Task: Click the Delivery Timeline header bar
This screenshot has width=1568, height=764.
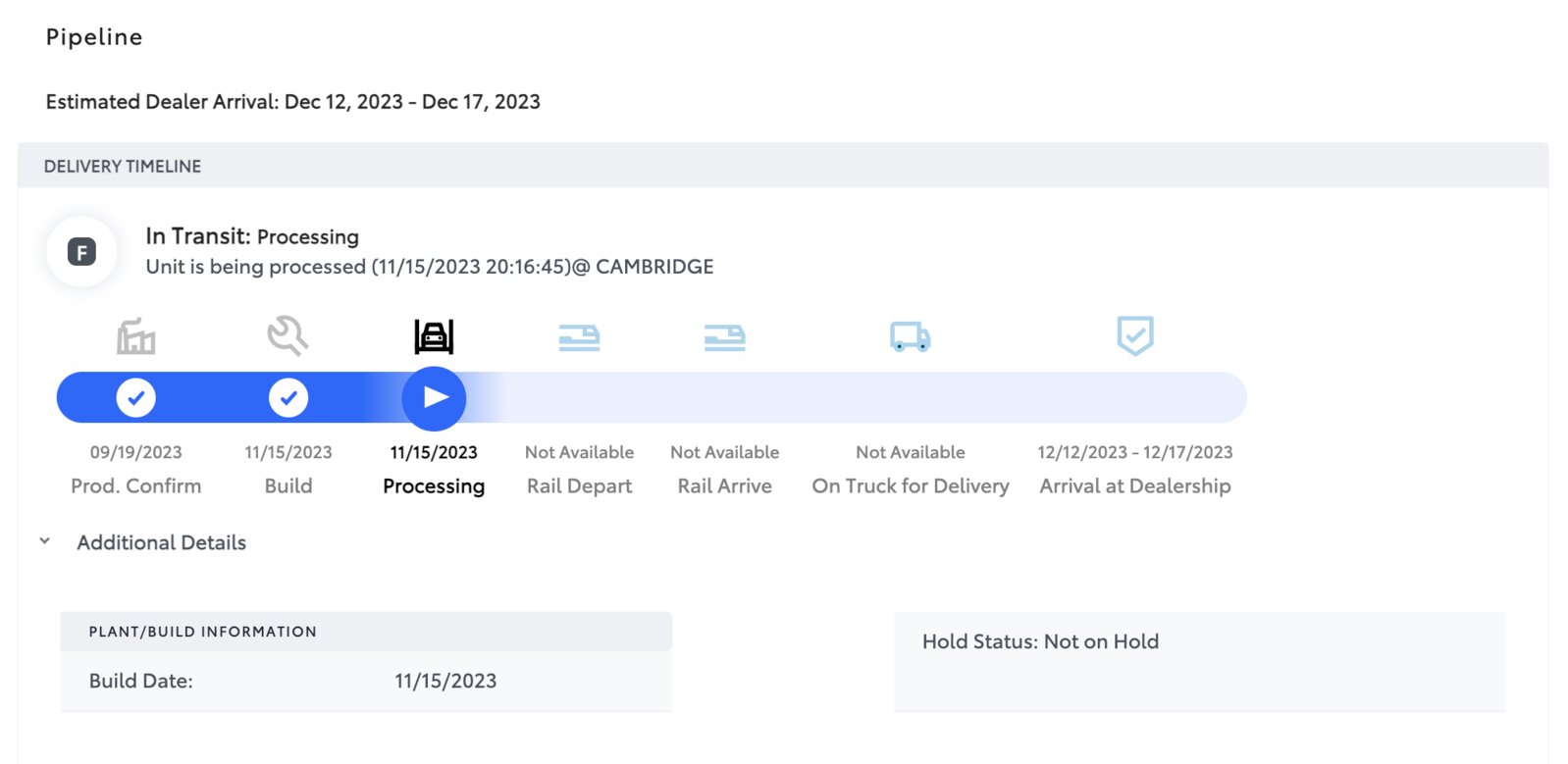Action: 782,166
